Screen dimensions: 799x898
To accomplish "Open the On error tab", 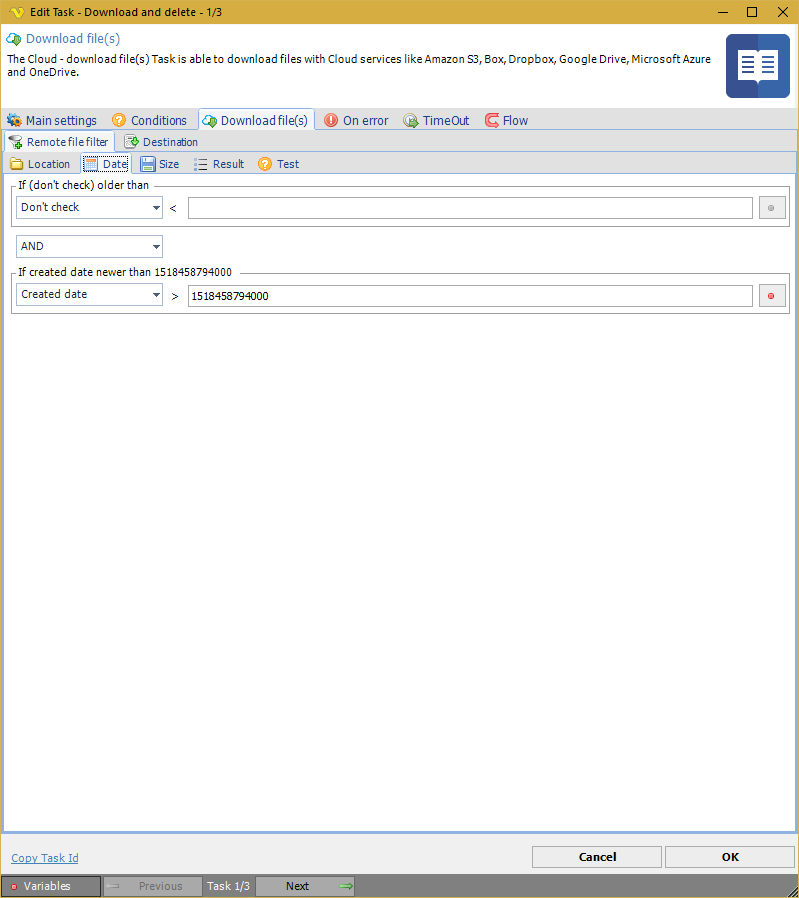I will coord(356,121).
